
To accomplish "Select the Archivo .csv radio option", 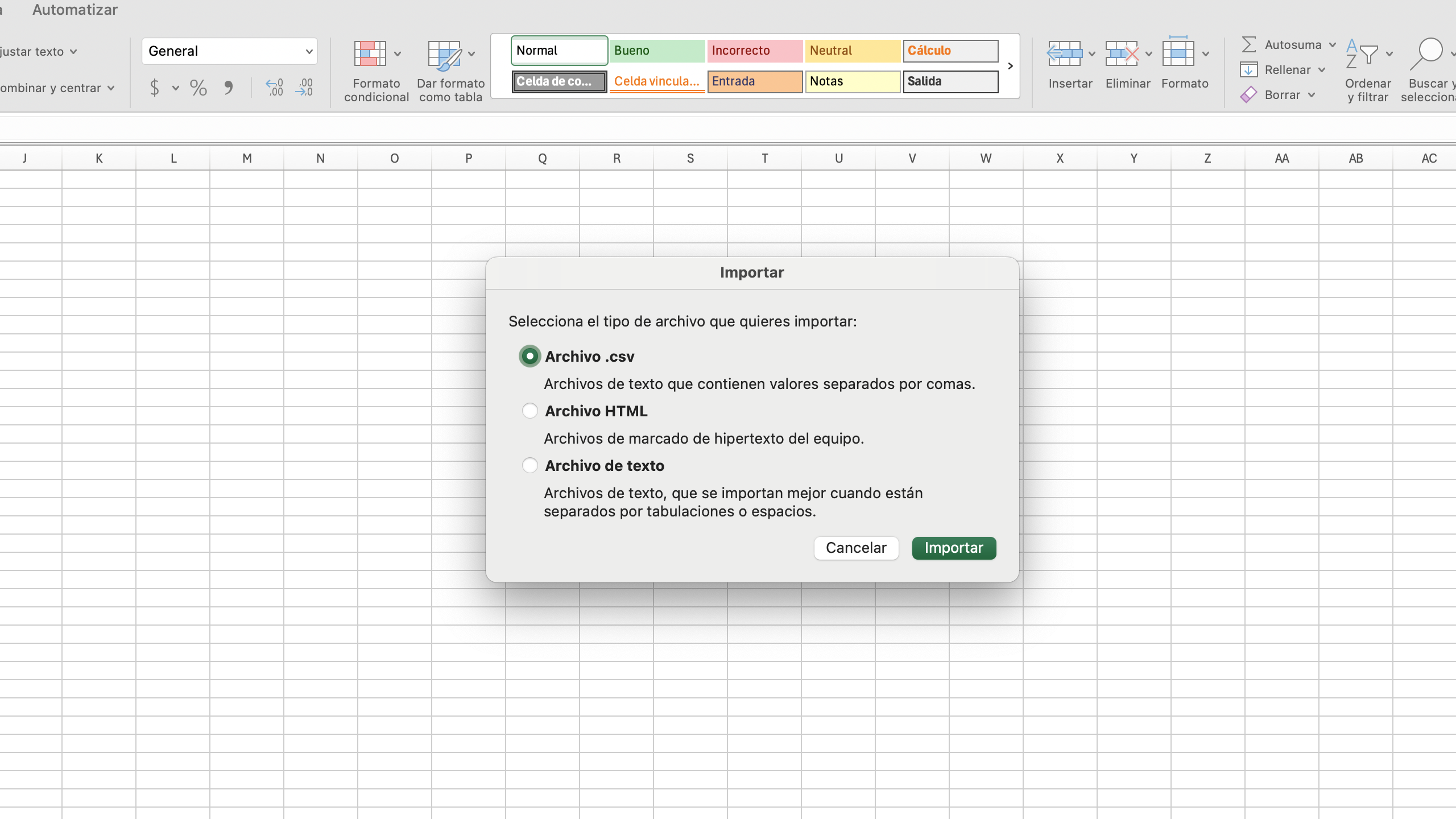I will 530,357.
